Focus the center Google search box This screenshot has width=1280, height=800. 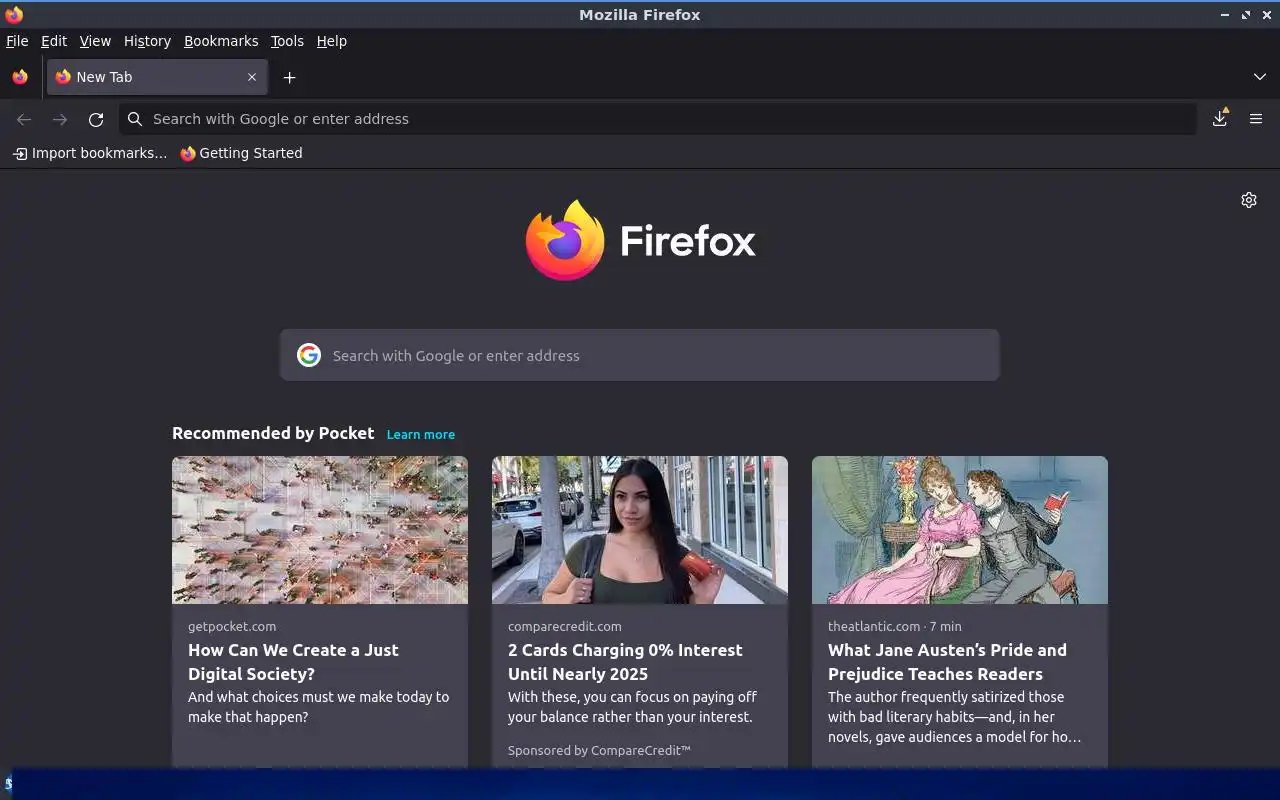(x=640, y=355)
